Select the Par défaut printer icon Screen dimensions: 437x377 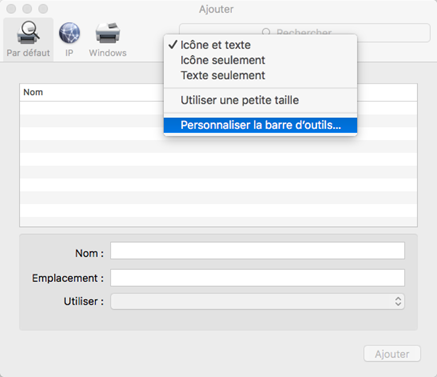click(x=28, y=33)
